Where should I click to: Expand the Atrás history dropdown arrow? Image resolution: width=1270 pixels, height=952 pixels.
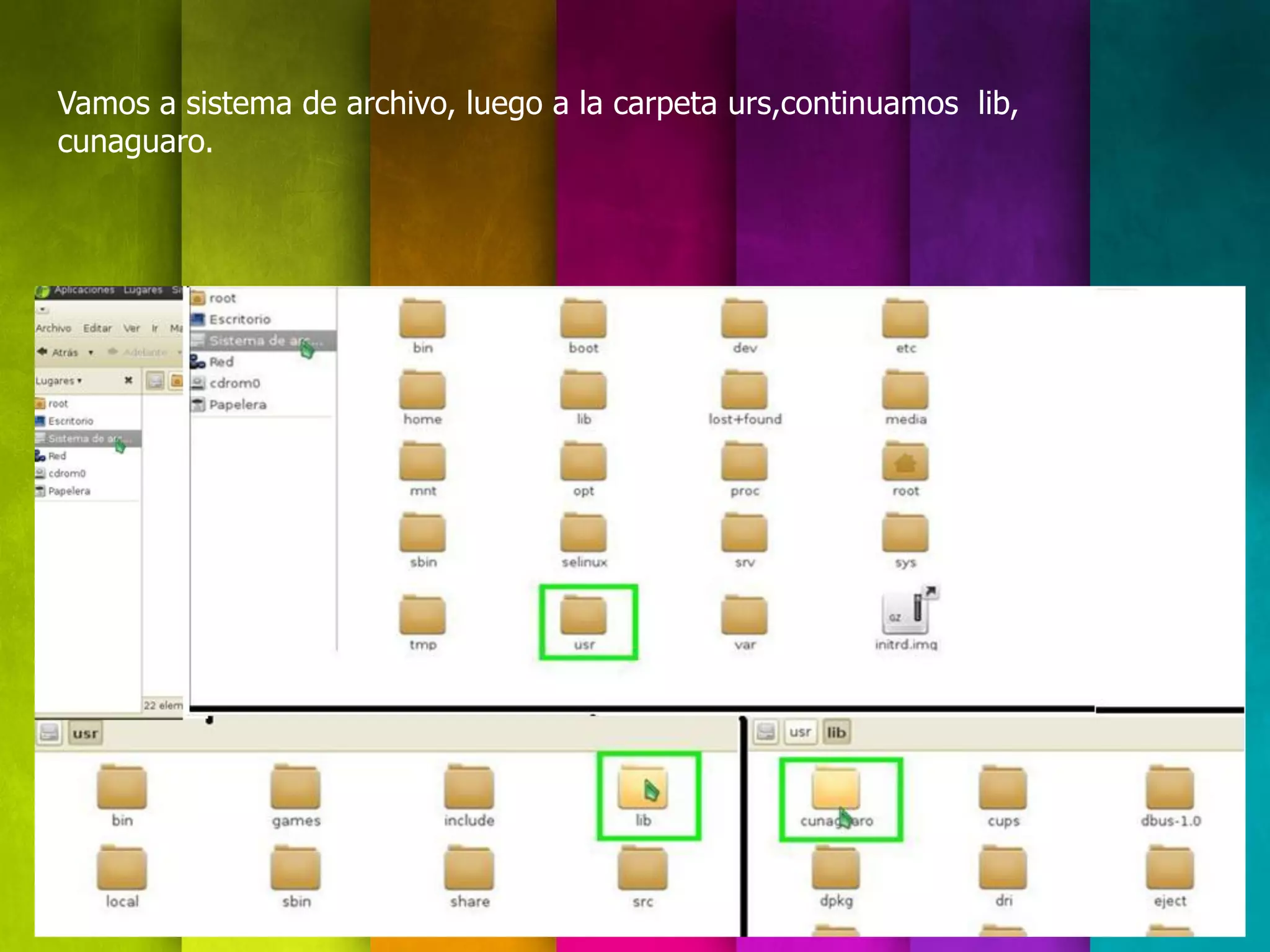point(91,353)
